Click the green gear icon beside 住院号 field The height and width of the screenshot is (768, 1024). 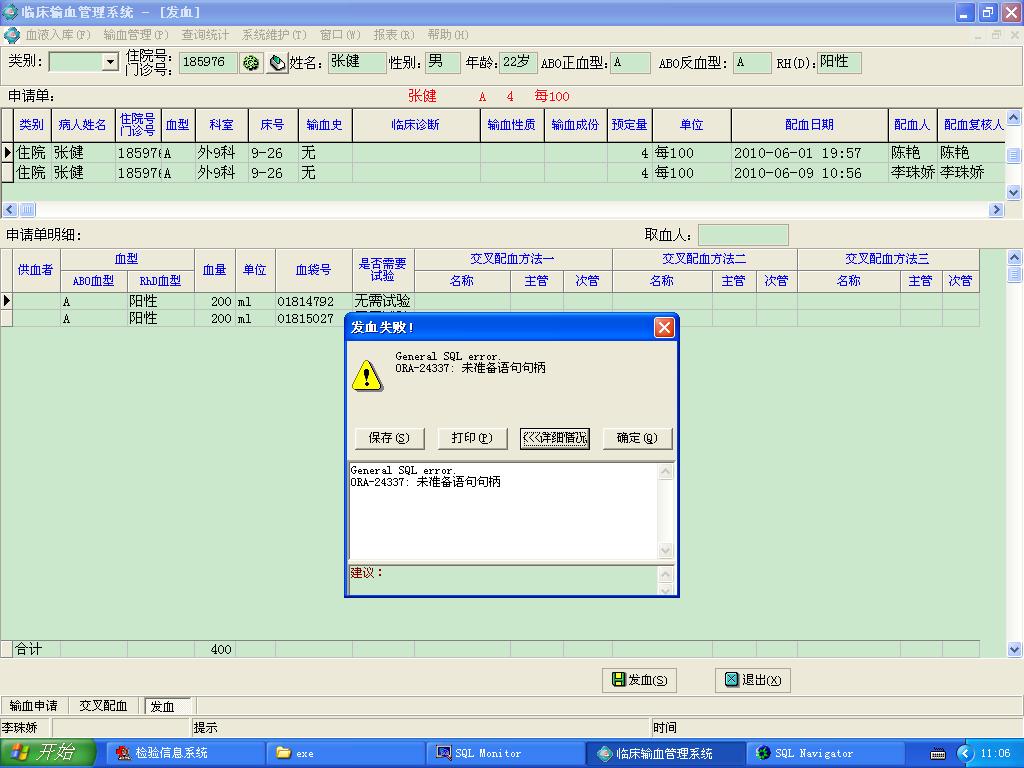point(251,63)
